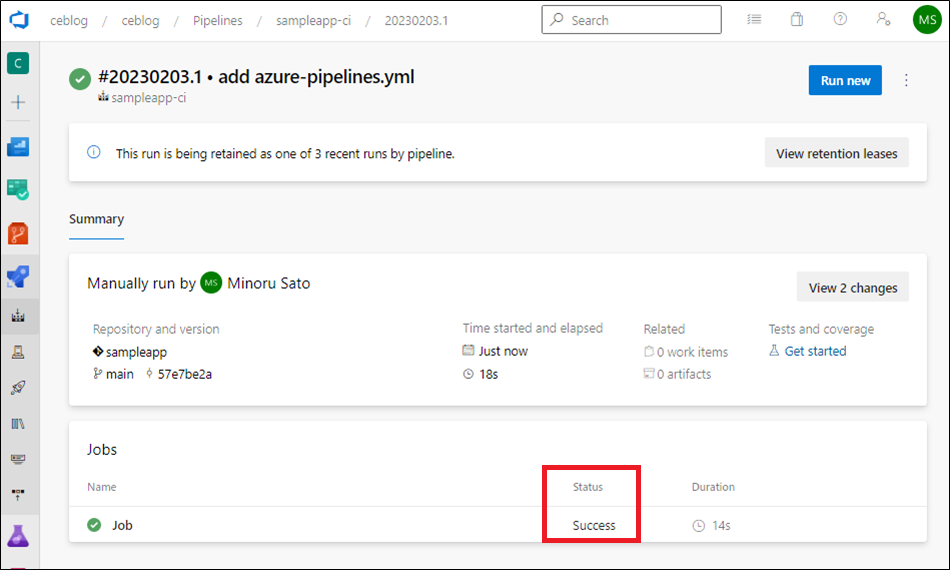The height and width of the screenshot is (570, 950).
Task: Open help question mark icon
Action: (840, 19)
